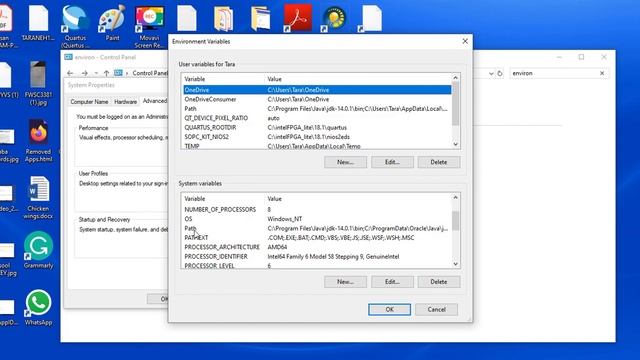
Task: Cancel the Environment Variables dialog
Action: (436, 309)
